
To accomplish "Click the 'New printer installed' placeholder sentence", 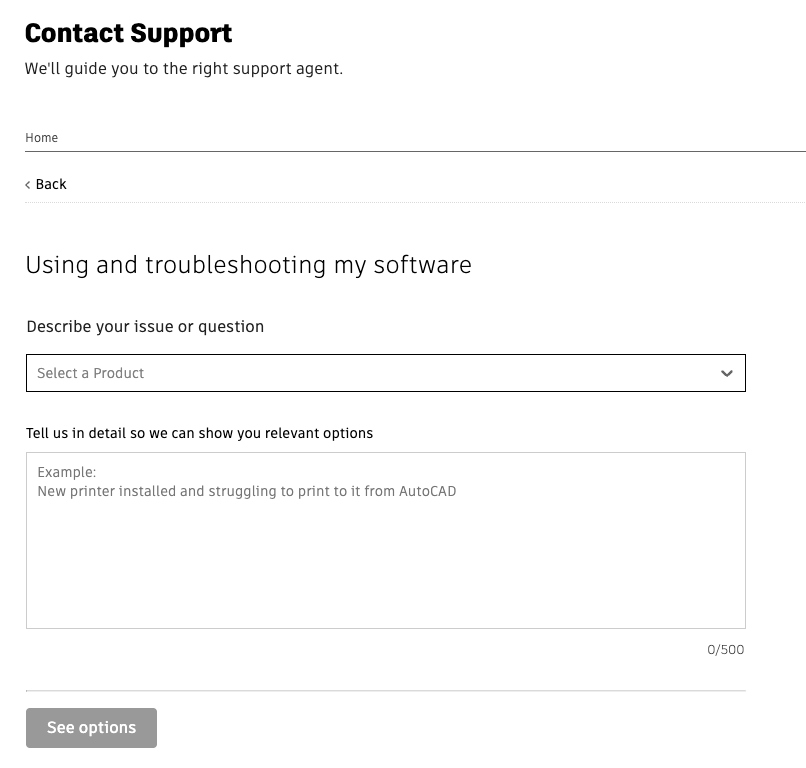I will (246, 491).
